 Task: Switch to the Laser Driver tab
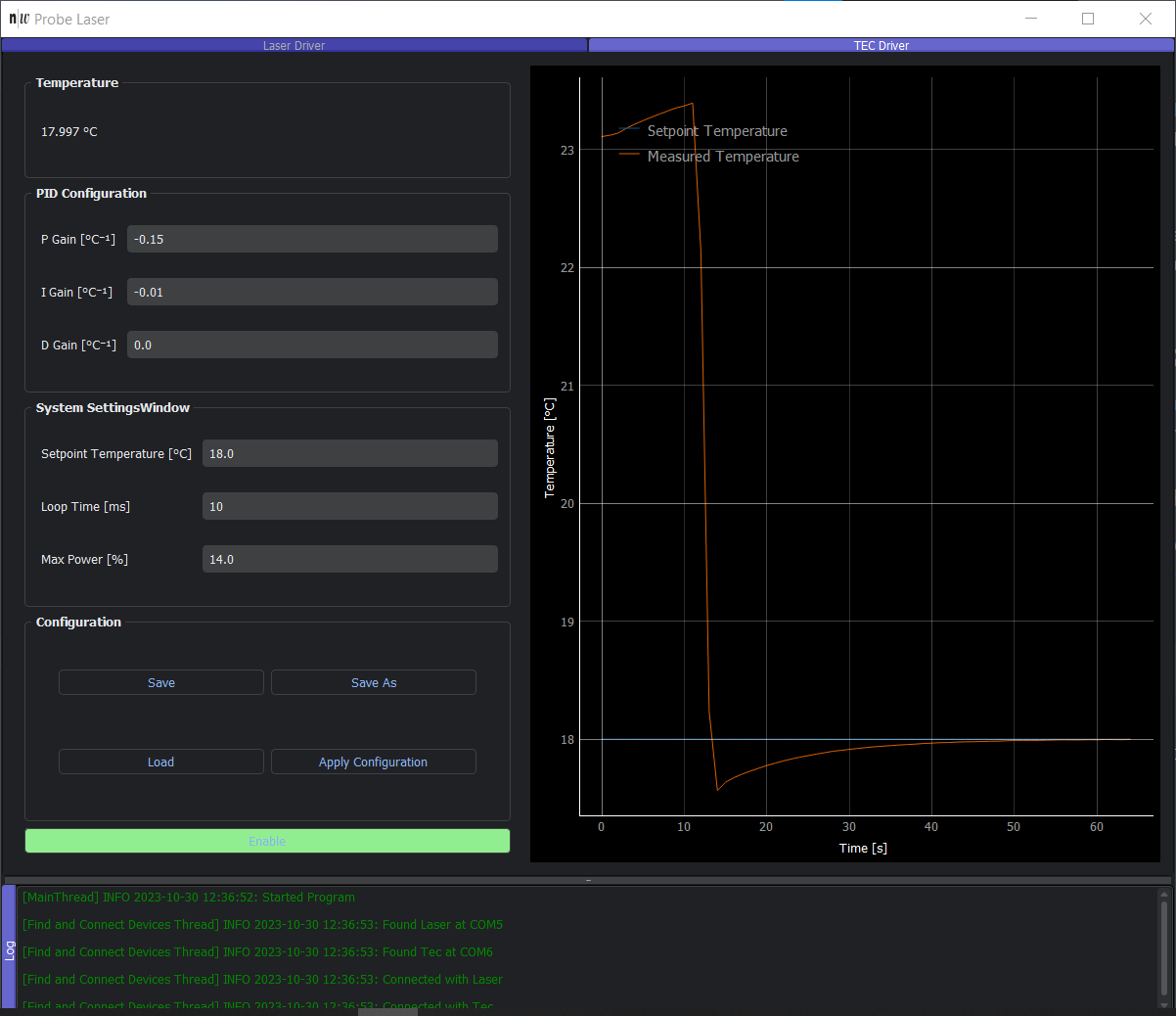pyautogui.click(x=294, y=45)
